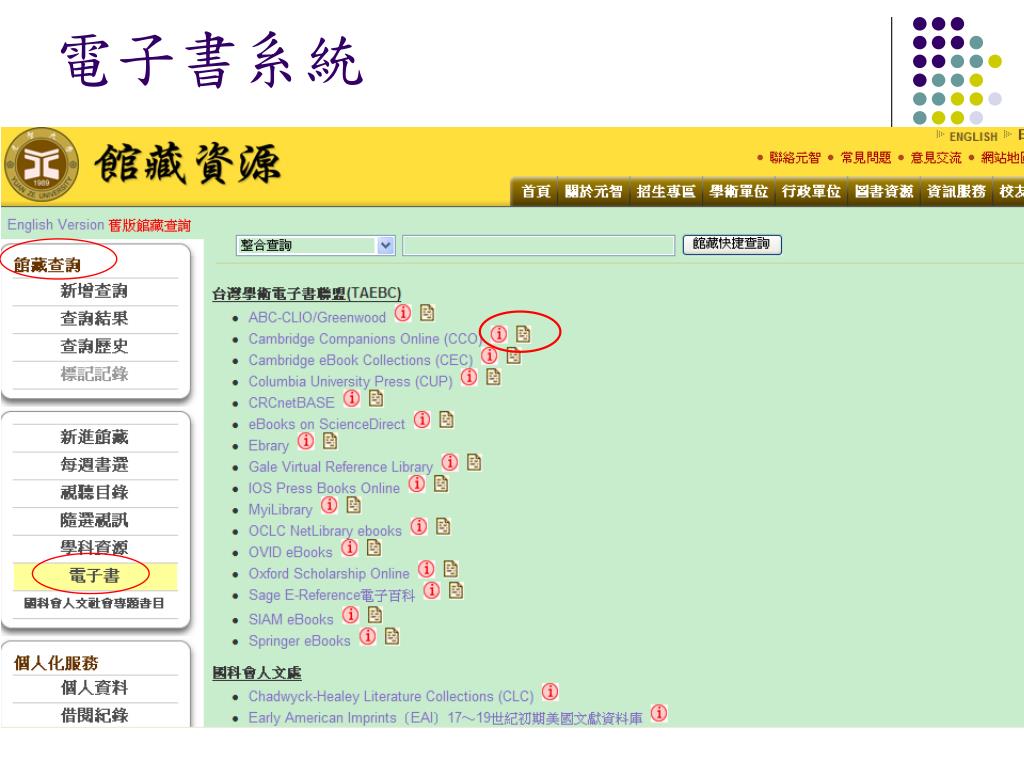This screenshot has height=768, width=1024.
Task: Select 館藏查詢 in the sidebar
Action: point(47,264)
